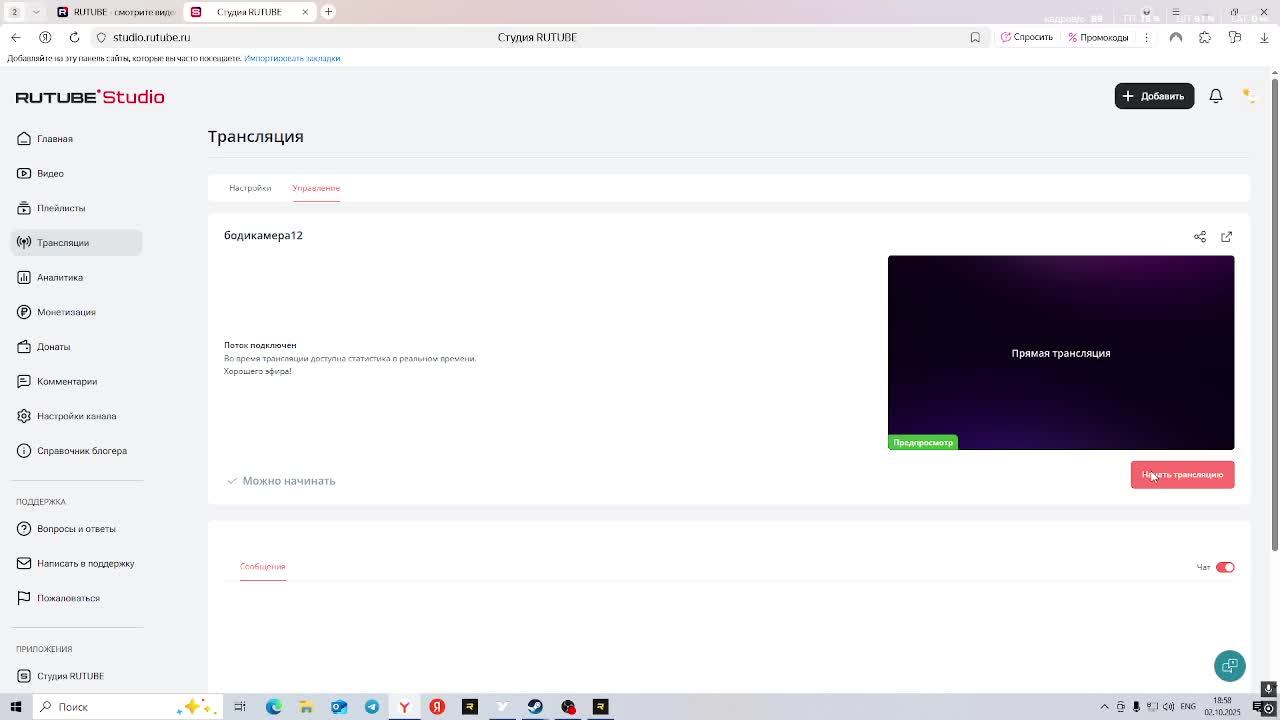Click Поток подключен text
Screen dimensions: 1280x720
260,345
